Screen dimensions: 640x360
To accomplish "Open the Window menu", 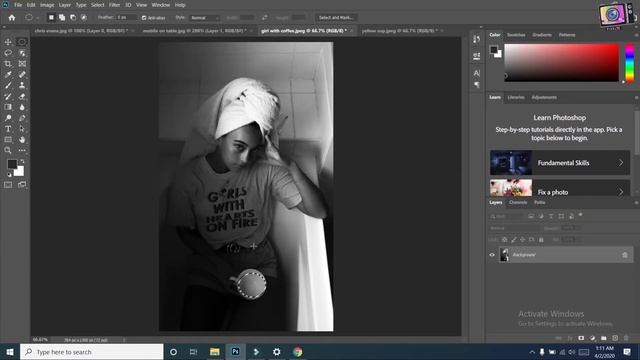I will coord(160,5).
